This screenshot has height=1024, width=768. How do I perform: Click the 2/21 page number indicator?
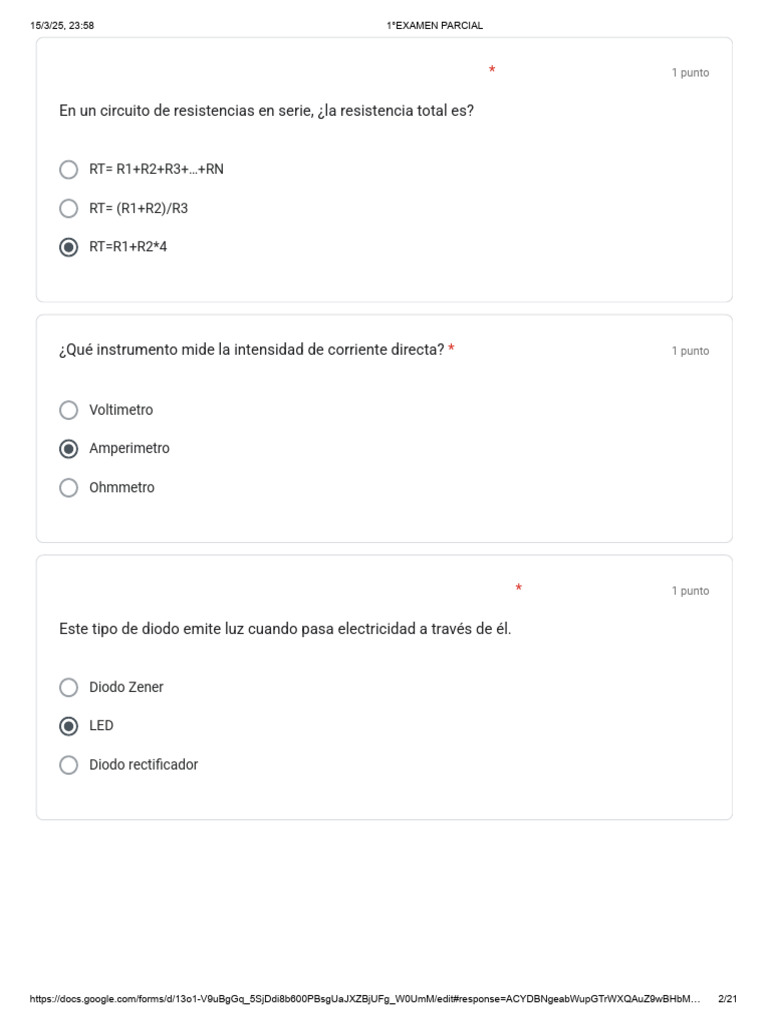[727, 999]
